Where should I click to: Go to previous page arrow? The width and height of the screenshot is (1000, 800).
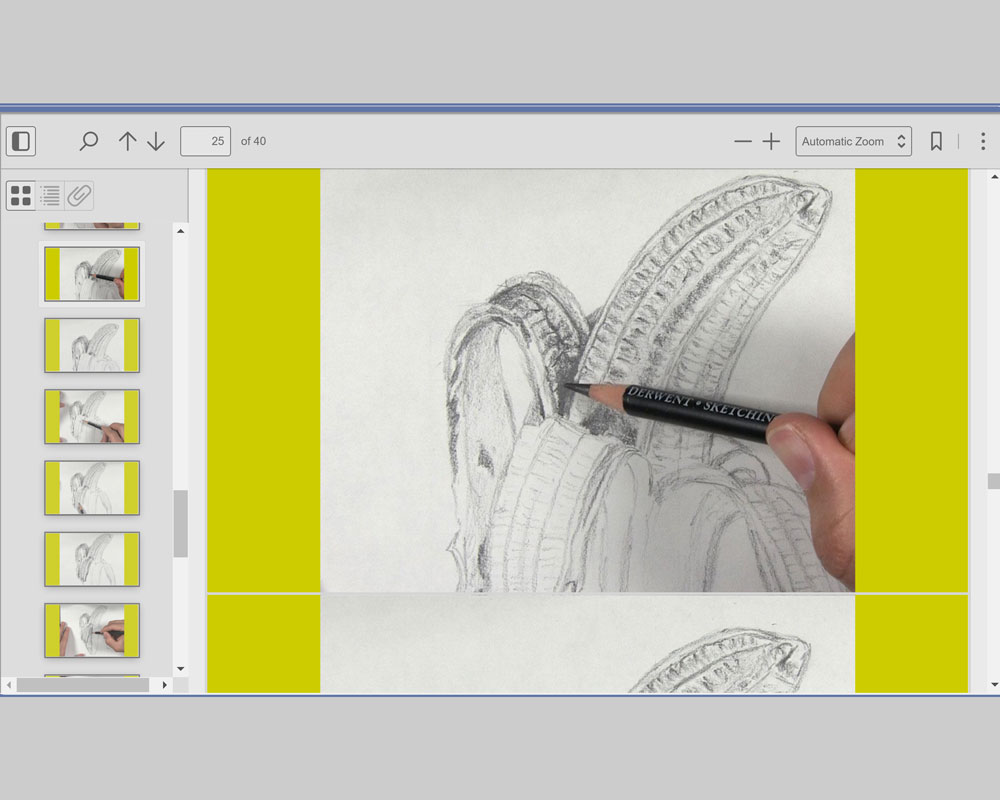(x=128, y=141)
